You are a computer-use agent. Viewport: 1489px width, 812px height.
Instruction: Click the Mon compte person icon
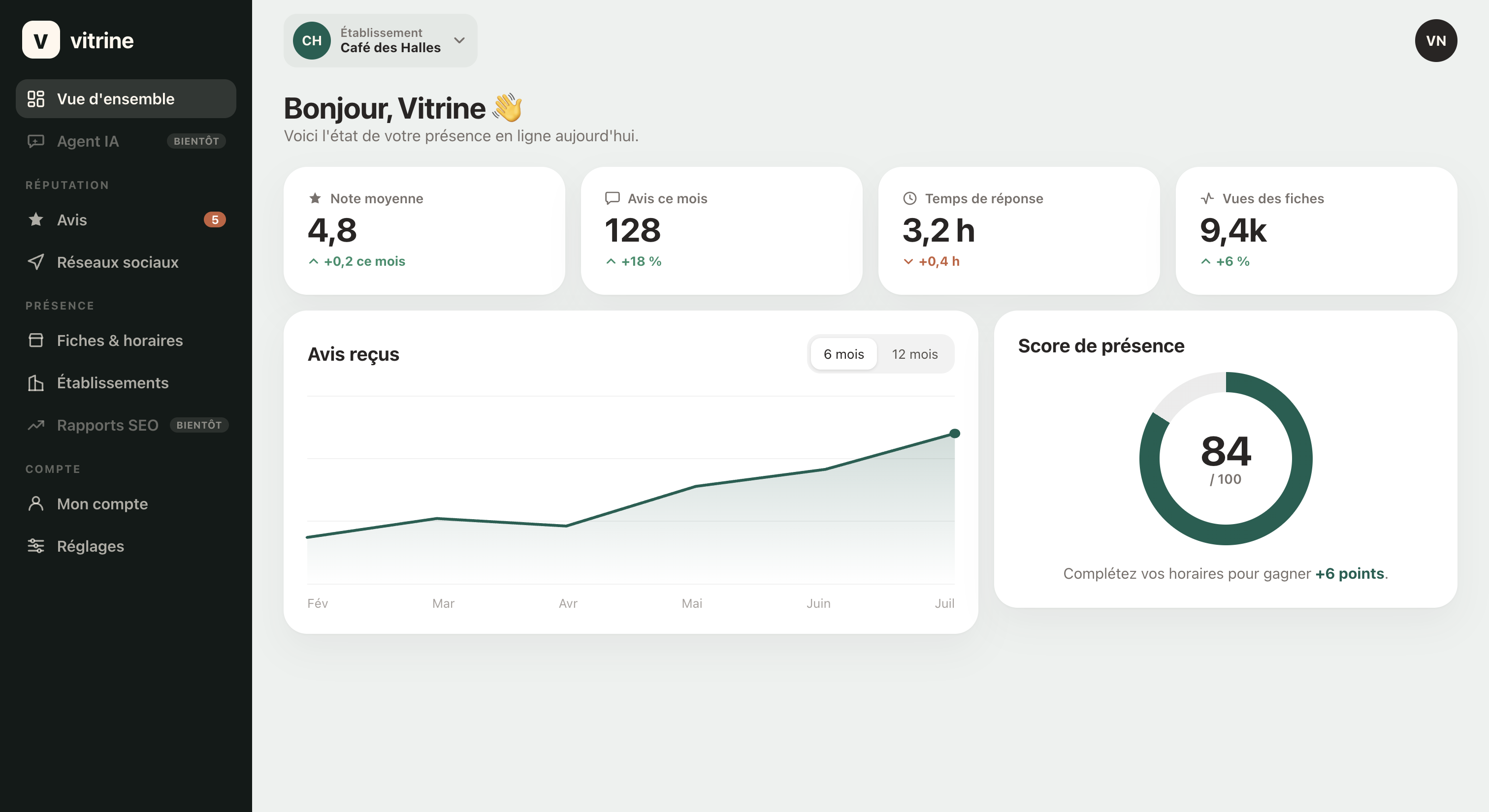[36, 503]
